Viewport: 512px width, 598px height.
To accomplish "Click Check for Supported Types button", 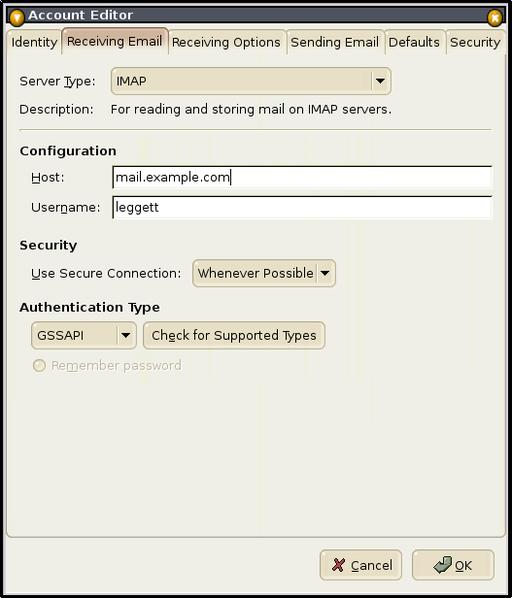I will tap(234, 335).
